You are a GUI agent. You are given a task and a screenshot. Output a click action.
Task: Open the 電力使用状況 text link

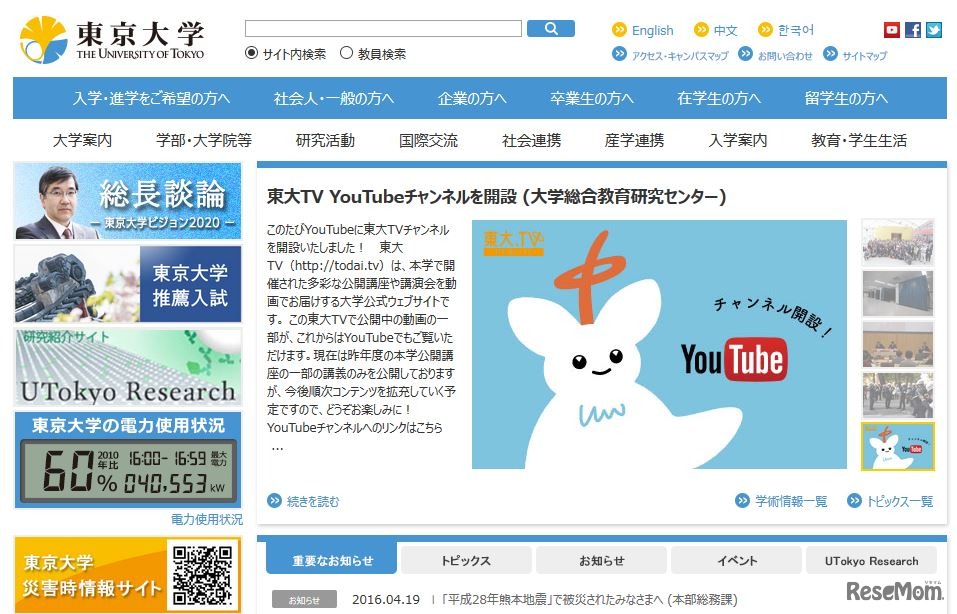pos(206,519)
